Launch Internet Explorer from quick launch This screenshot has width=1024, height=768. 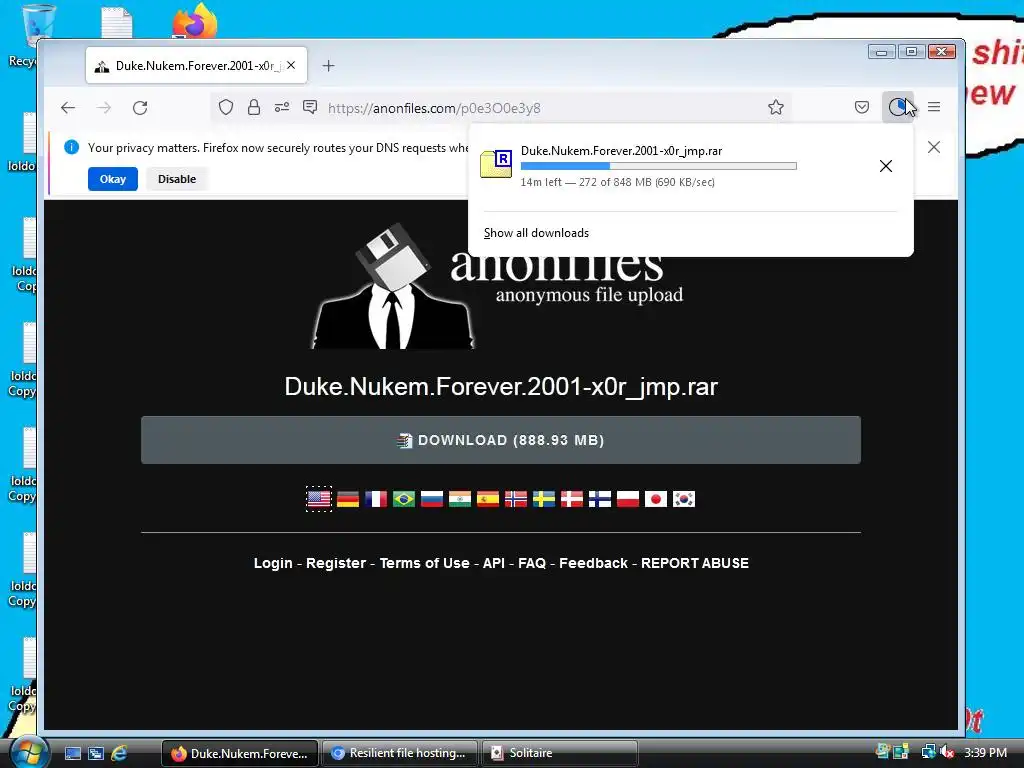click(119, 753)
